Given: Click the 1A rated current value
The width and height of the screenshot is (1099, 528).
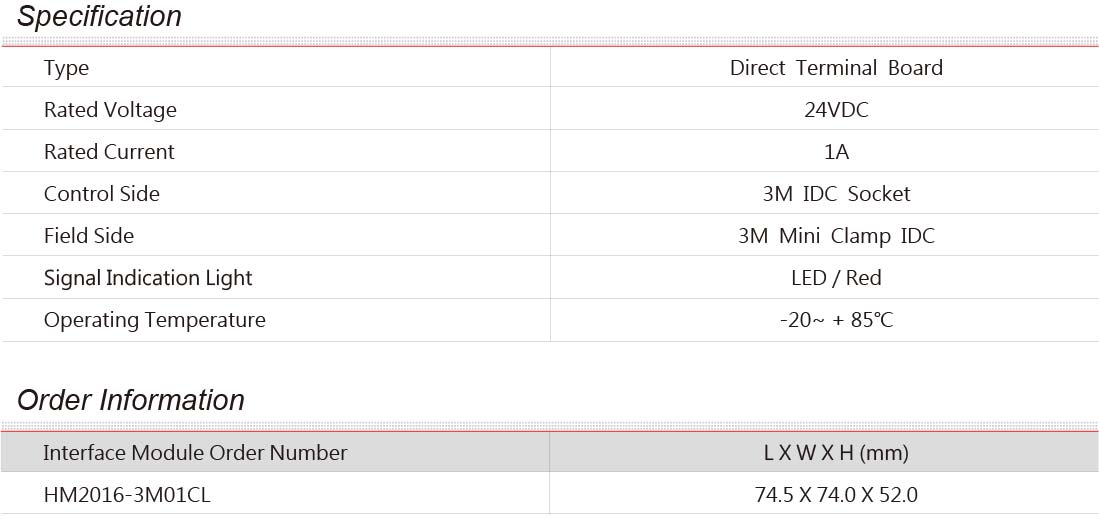Looking at the screenshot, I should pyautogui.click(x=836, y=152).
